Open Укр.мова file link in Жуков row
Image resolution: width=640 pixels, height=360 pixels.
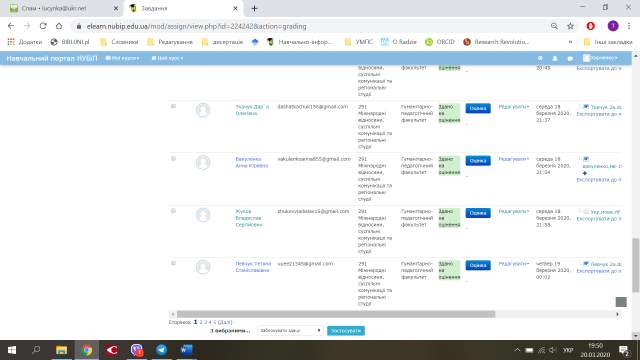(x=605, y=212)
